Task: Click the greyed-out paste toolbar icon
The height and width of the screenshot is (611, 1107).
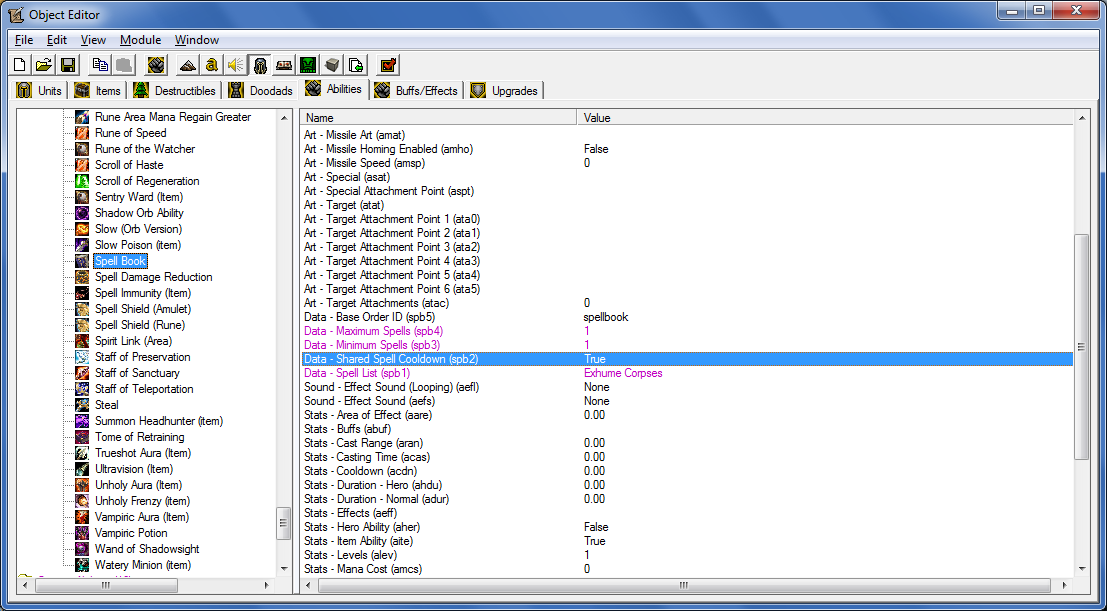Action: [x=124, y=65]
